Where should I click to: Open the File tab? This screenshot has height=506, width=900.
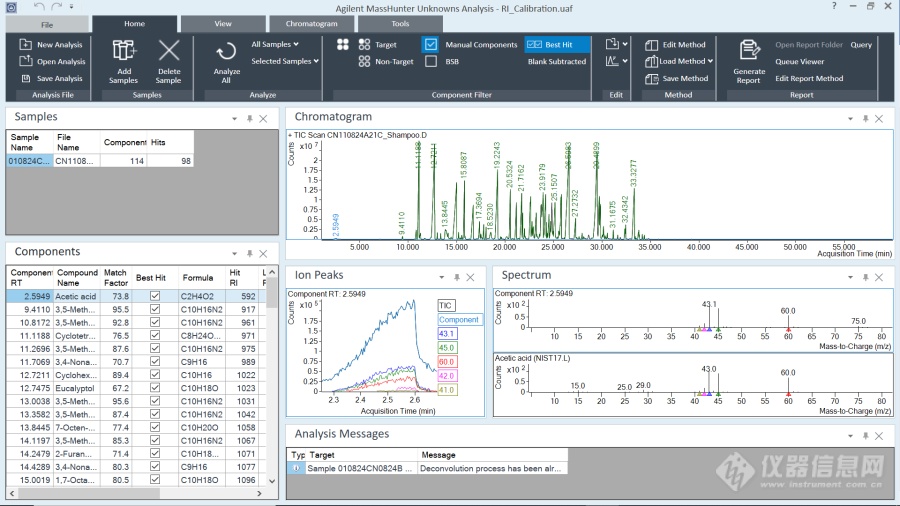pyautogui.click(x=47, y=25)
